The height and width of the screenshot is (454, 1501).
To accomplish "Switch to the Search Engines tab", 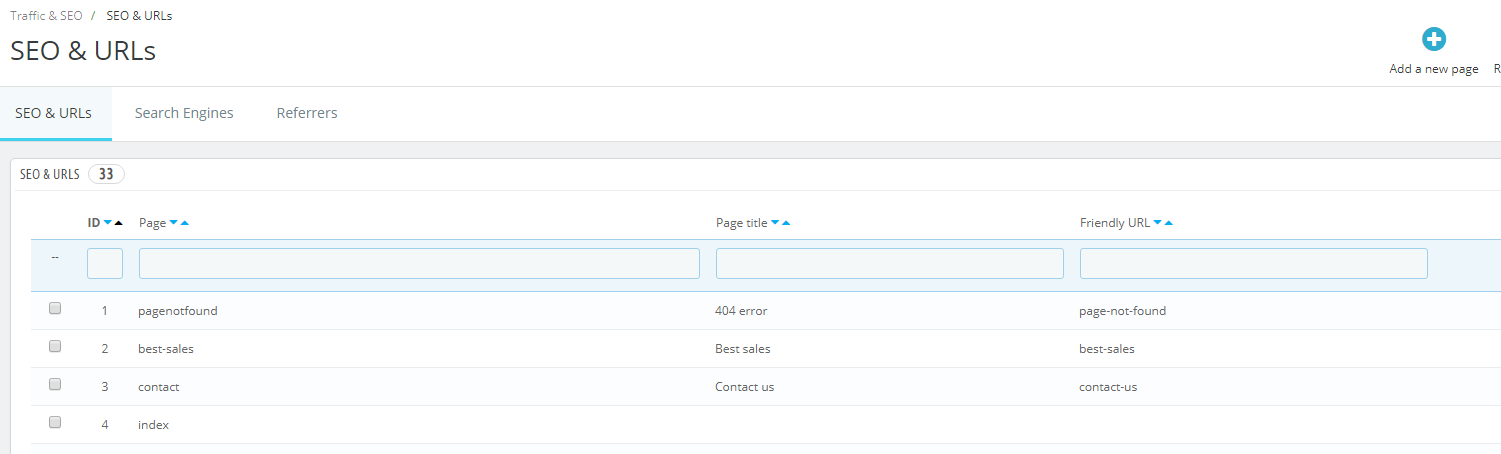I will click(184, 113).
